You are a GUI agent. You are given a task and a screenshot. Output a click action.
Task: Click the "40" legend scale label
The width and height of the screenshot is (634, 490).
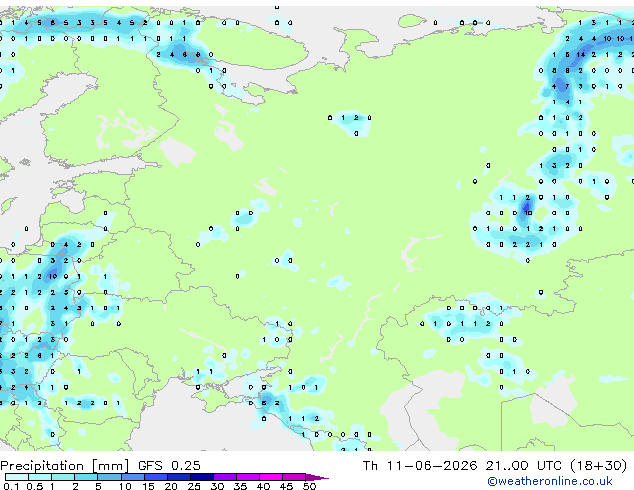click(263, 486)
